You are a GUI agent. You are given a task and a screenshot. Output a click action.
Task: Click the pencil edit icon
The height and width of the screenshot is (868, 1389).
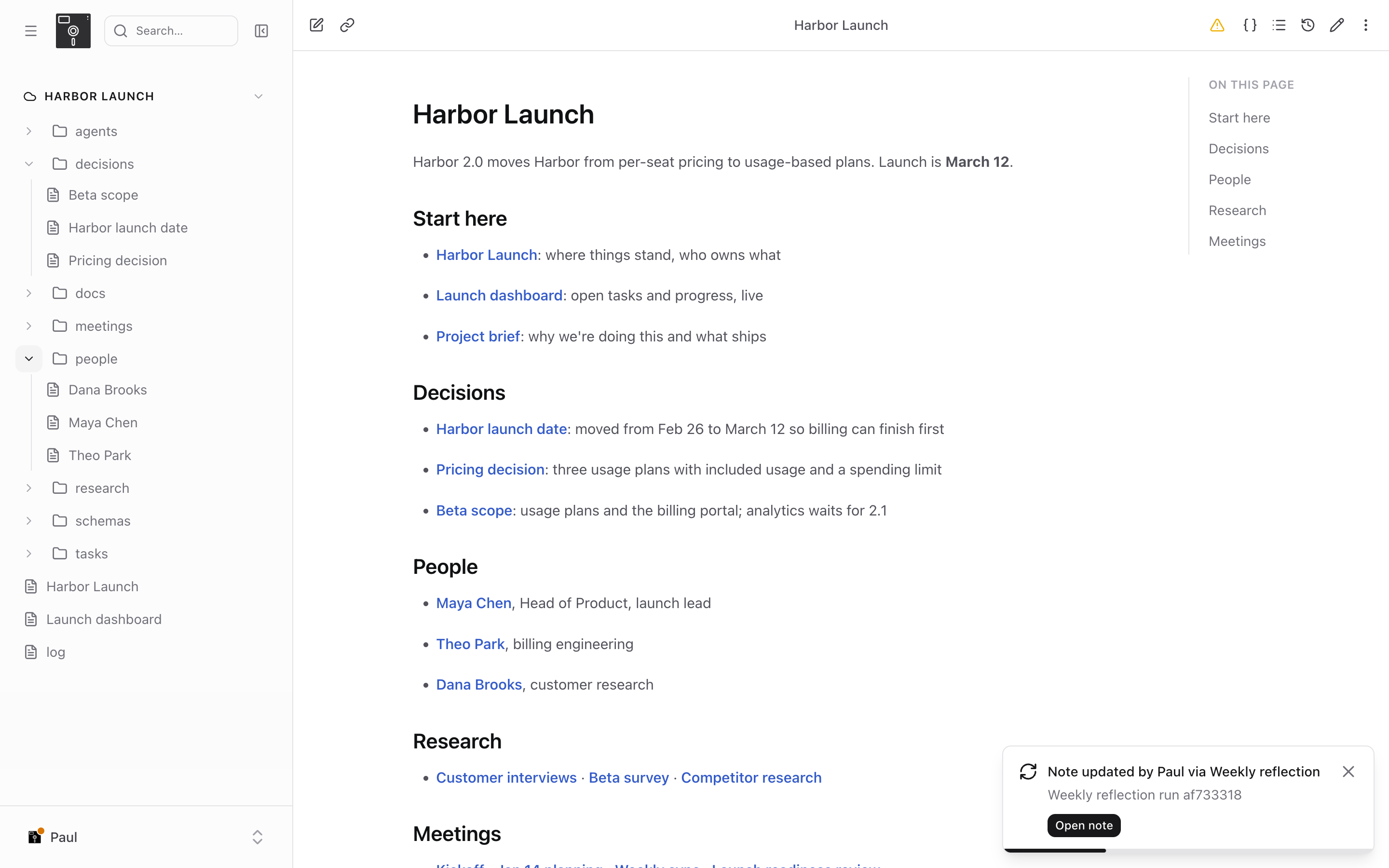click(x=1337, y=25)
